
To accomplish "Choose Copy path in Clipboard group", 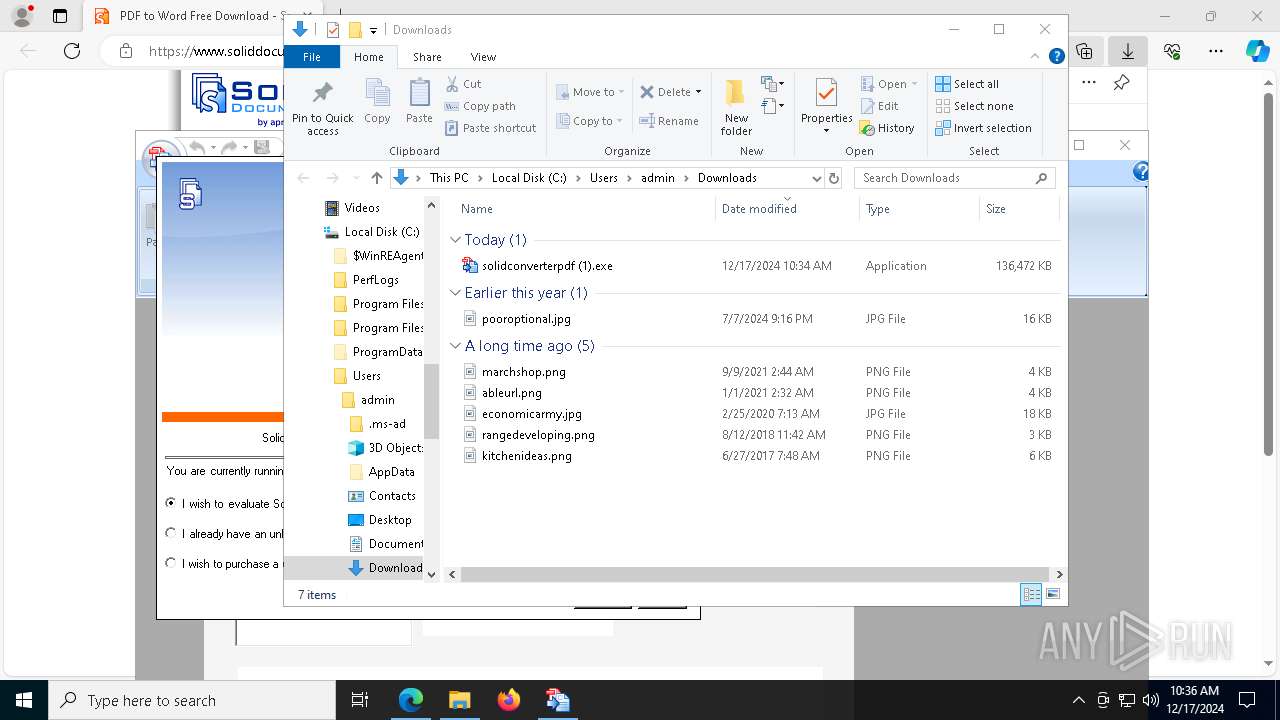I will (x=480, y=106).
